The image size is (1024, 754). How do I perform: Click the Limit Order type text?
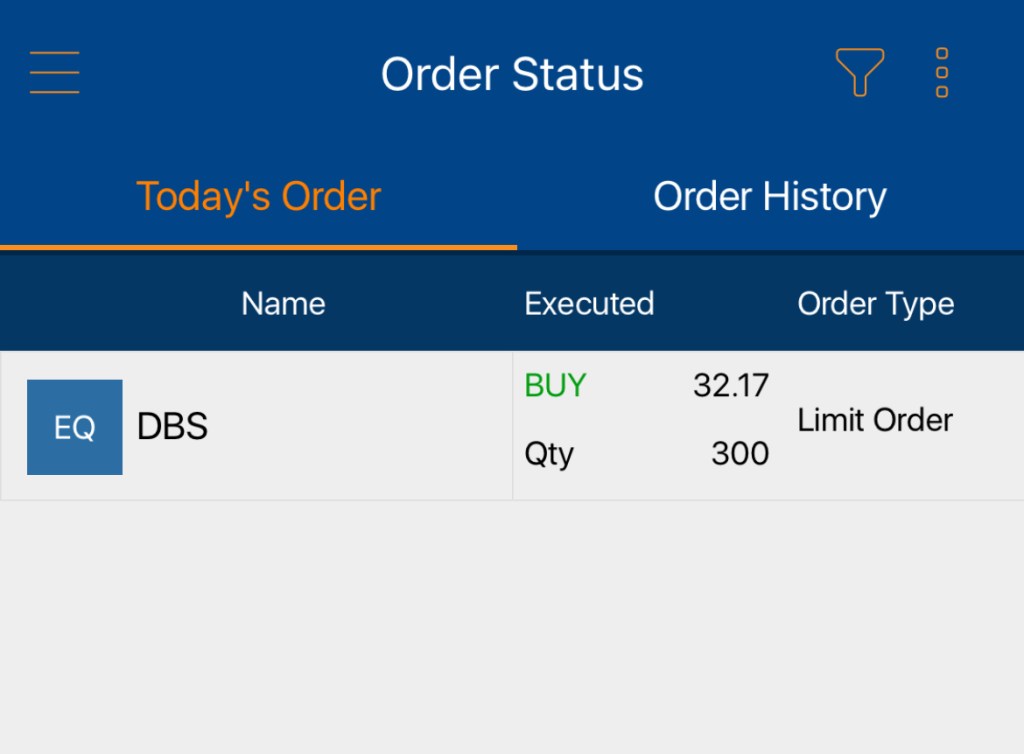[875, 420]
